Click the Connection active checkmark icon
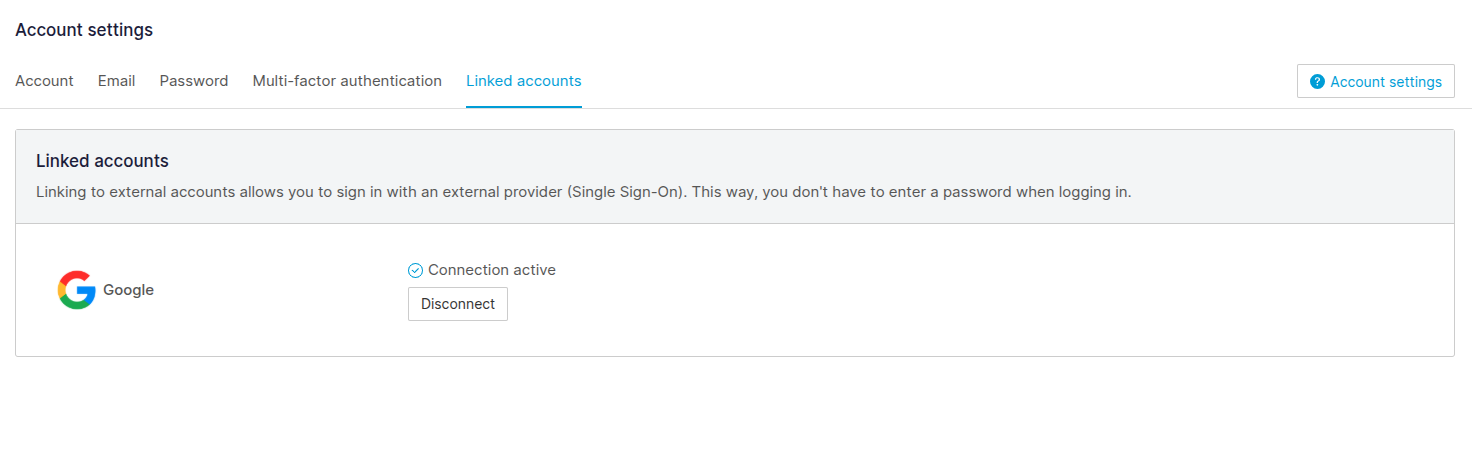1472x476 pixels. tap(416, 270)
